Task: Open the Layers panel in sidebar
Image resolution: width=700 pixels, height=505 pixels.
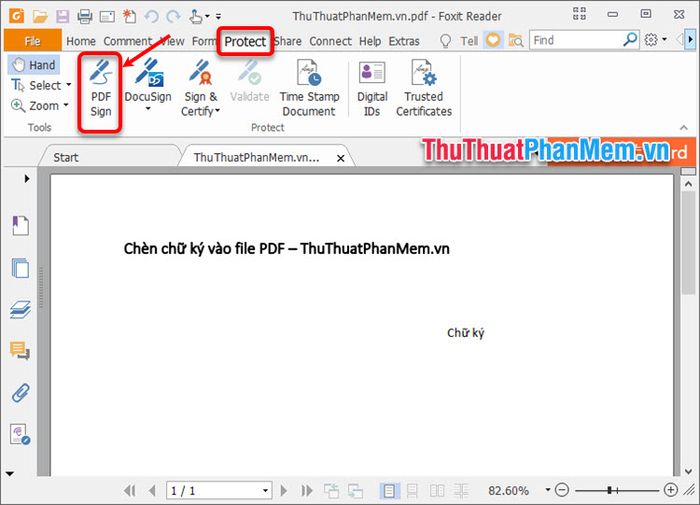Action: click(x=21, y=309)
